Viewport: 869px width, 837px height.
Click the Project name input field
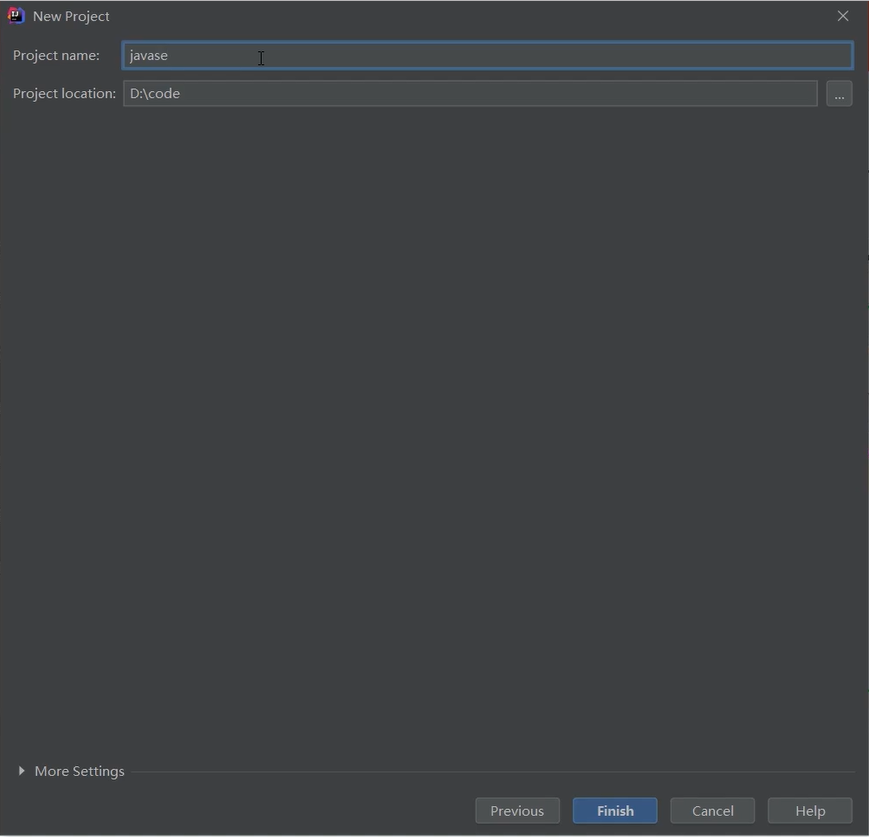click(x=487, y=55)
